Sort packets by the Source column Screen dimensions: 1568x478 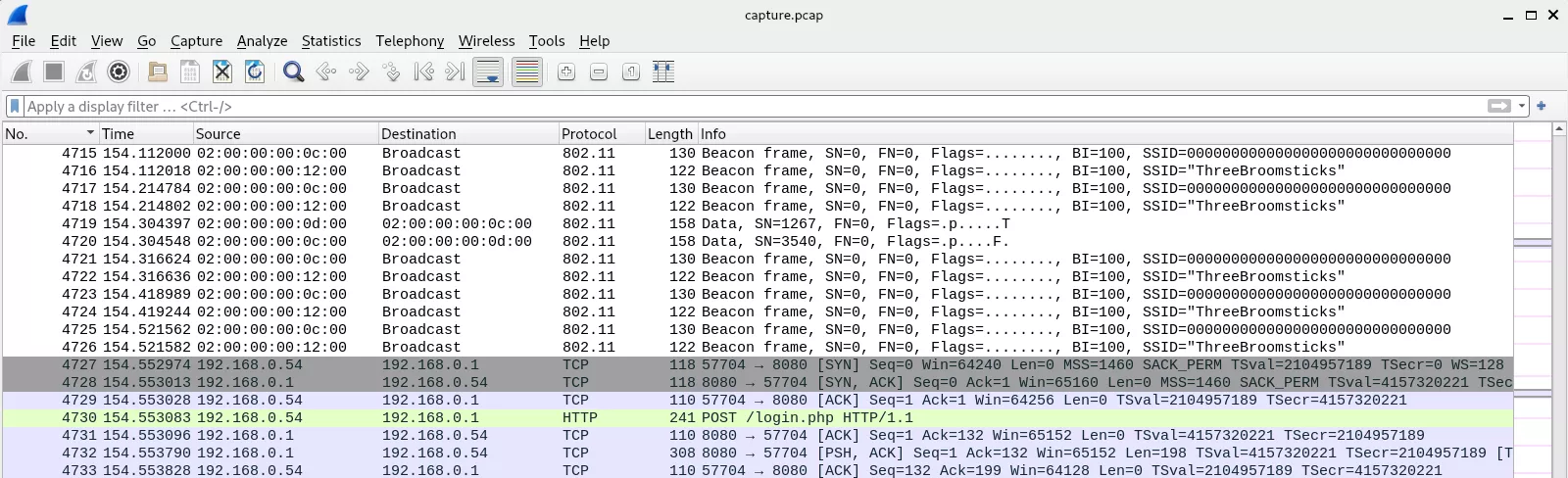click(x=285, y=133)
